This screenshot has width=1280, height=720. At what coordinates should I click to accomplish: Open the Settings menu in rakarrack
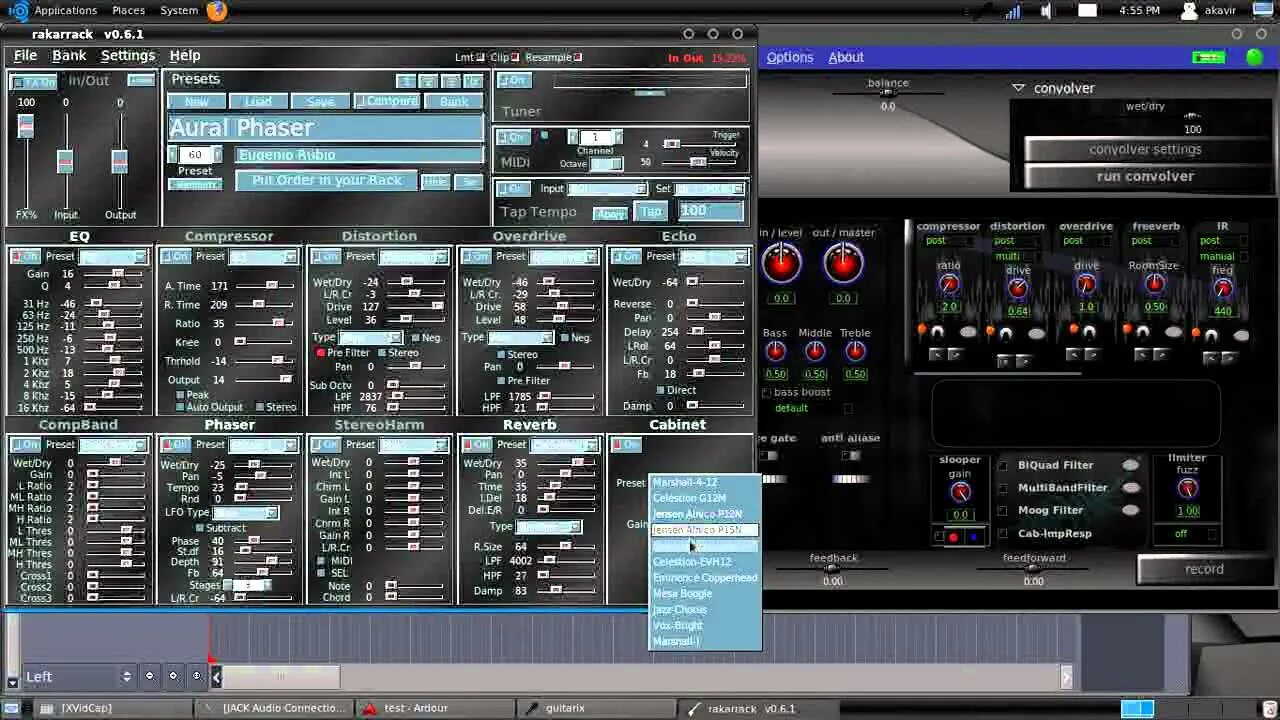click(x=128, y=56)
